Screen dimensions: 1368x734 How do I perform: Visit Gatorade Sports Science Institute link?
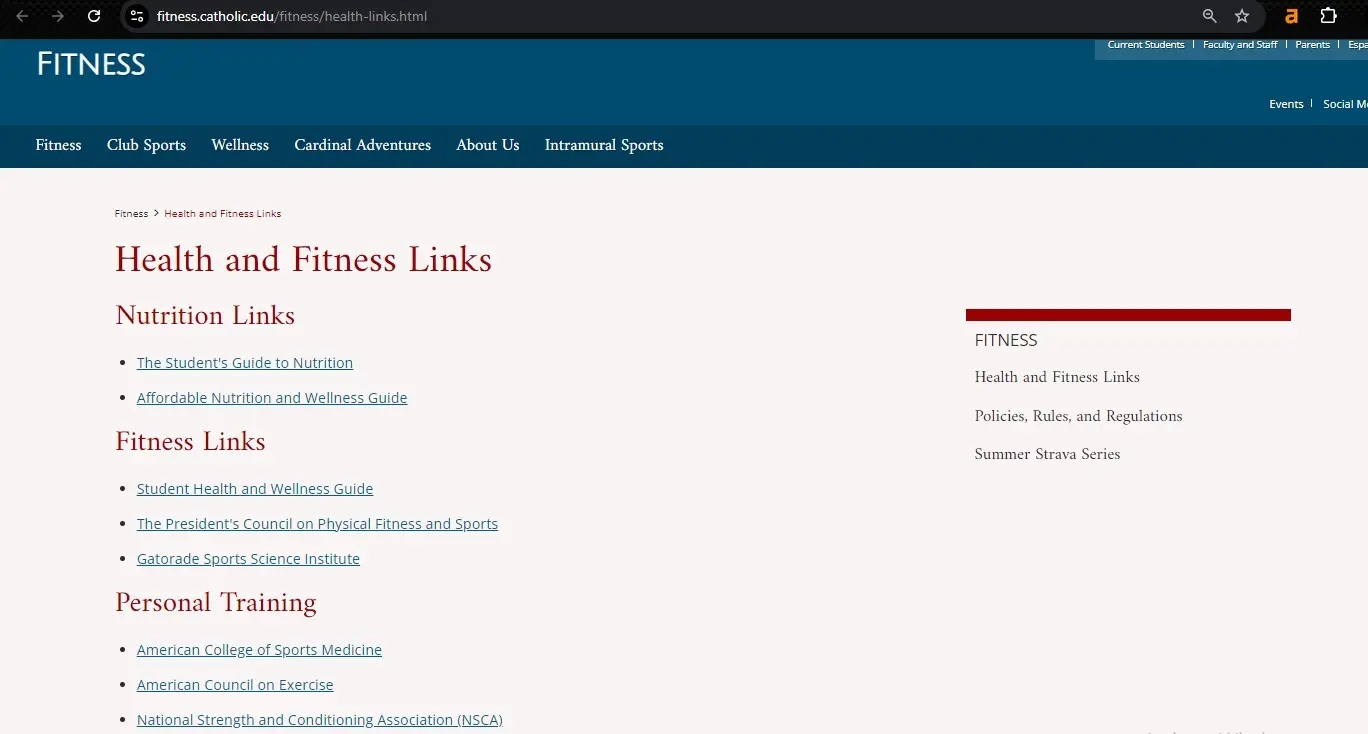(248, 559)
